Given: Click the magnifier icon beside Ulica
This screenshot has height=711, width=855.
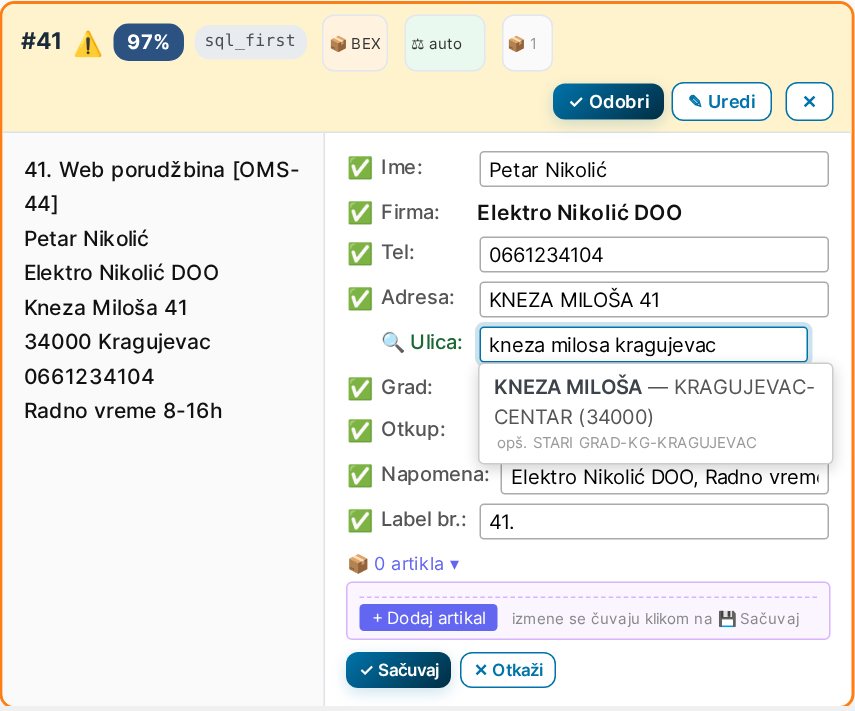Looking at the screenshot, I should pyautogui.click(x=393, y=342).
